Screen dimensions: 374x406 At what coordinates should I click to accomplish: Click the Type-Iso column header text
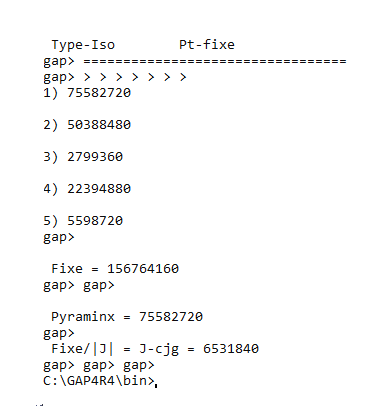coord(83,45)
